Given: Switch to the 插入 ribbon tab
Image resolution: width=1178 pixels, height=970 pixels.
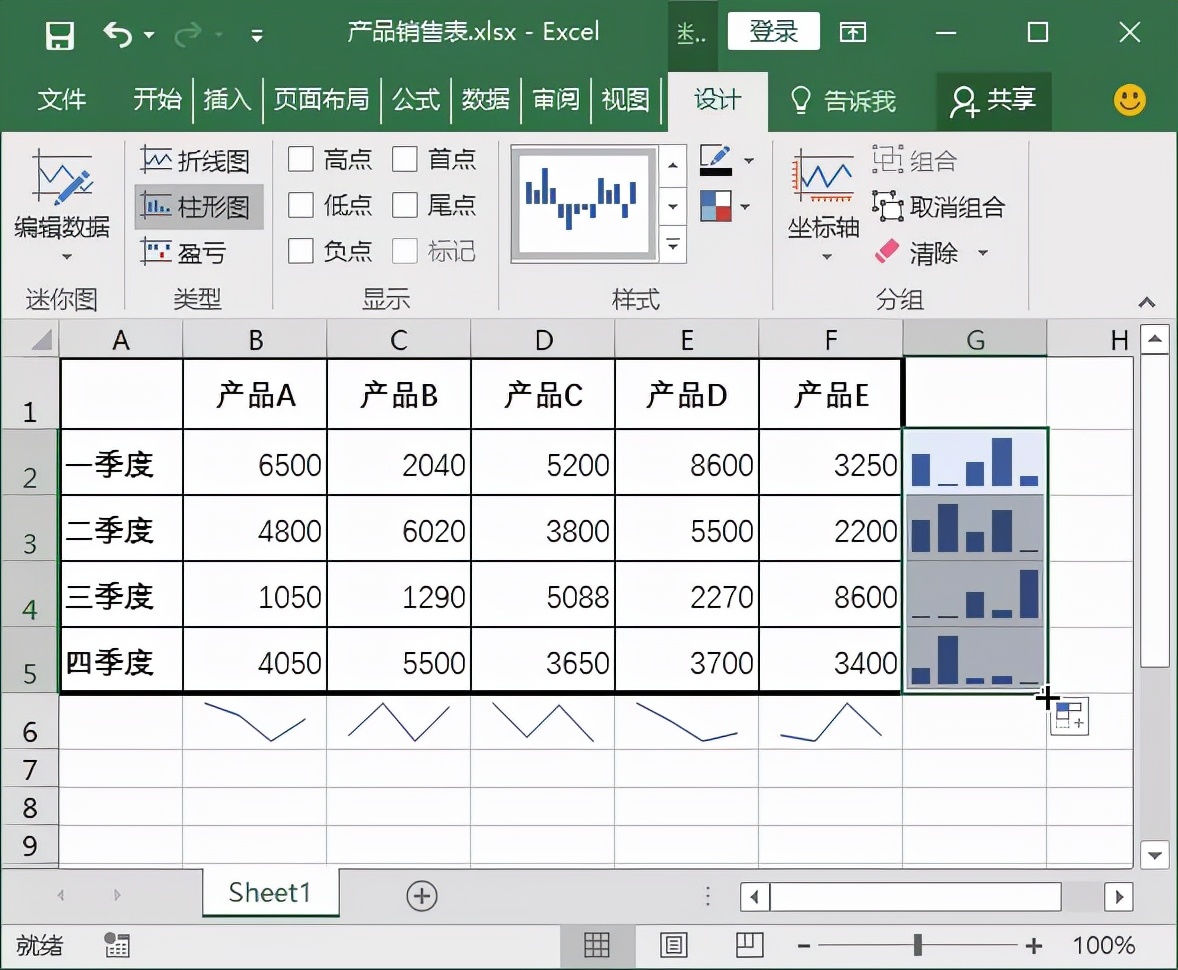Looking at the screenshot, I should pos(227,99).
